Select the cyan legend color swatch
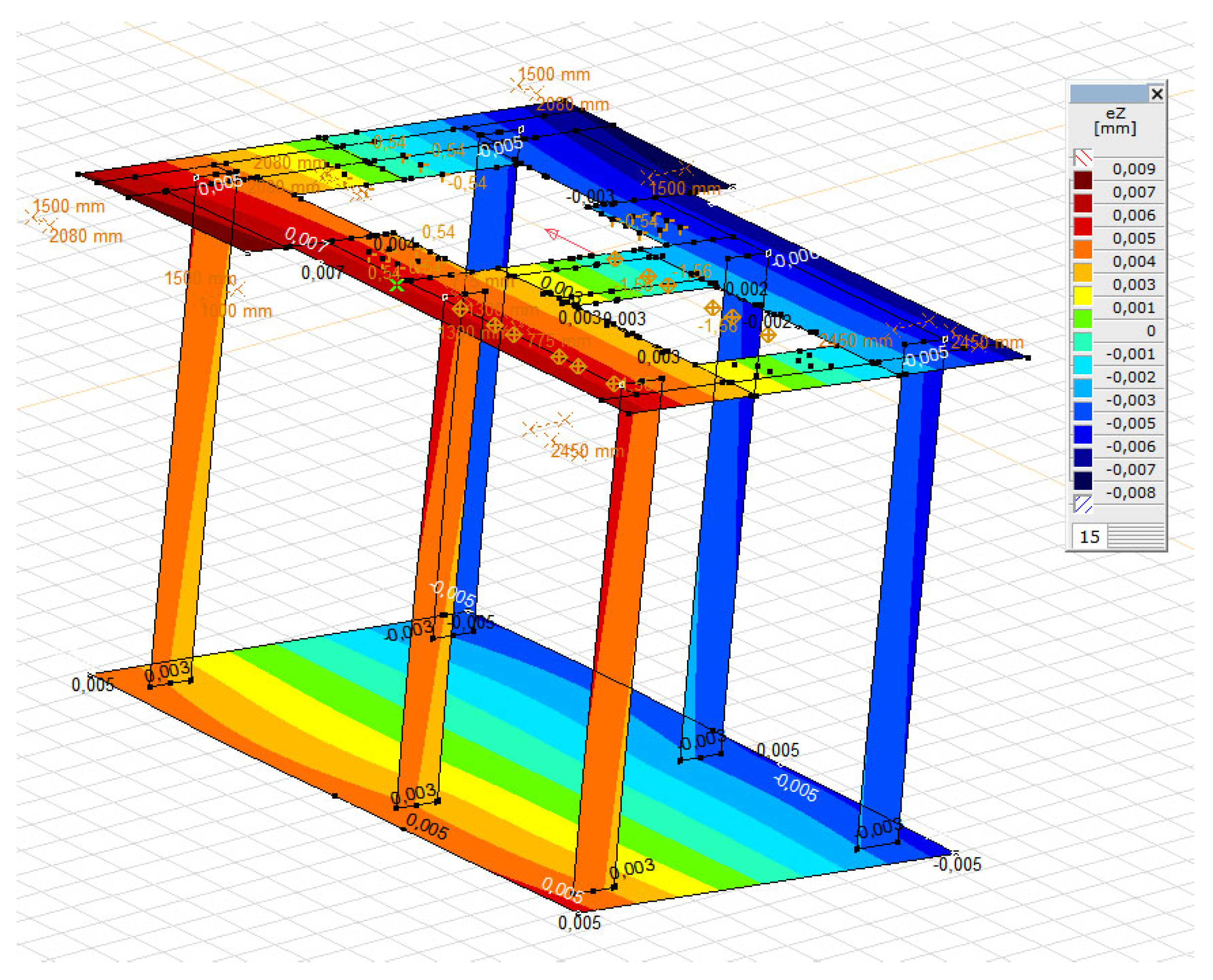1213x980 pixels. [x=1082, y=365]
